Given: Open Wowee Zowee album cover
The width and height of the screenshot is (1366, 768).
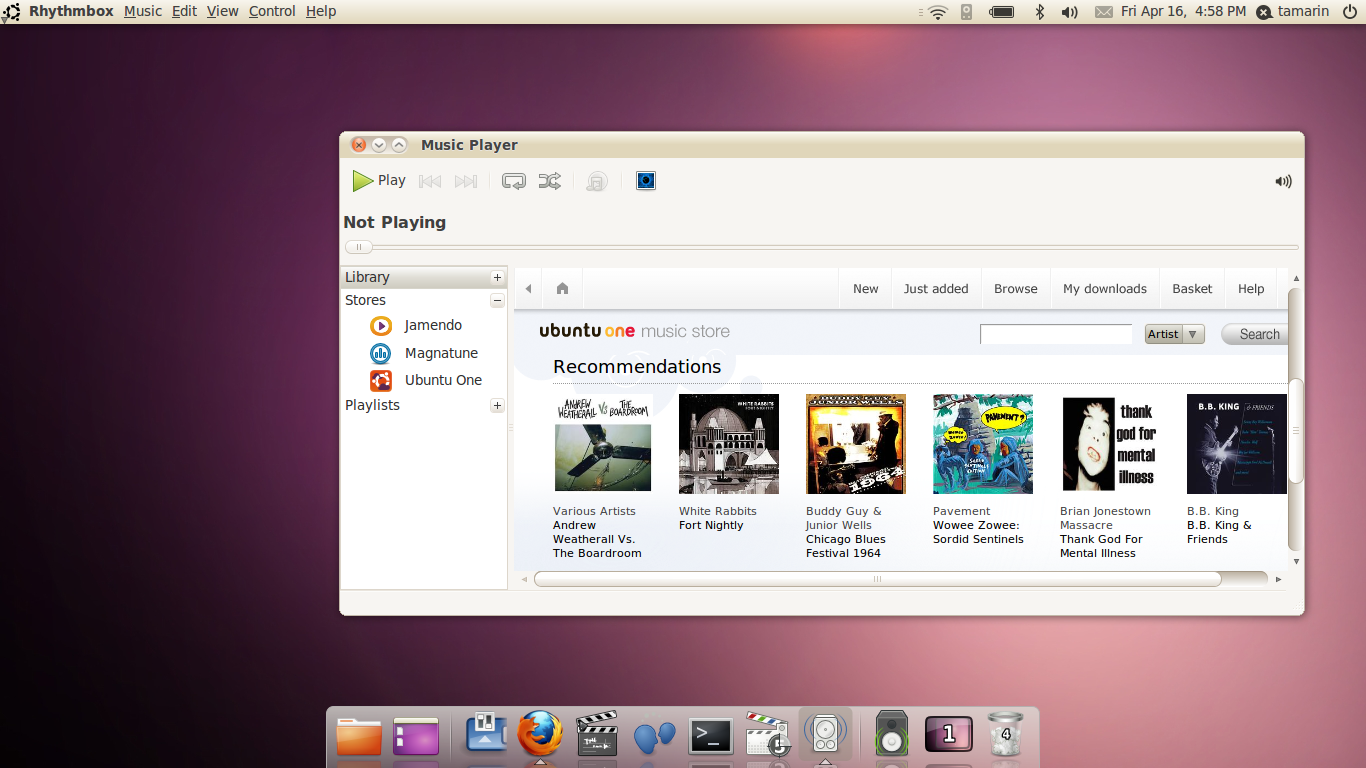Looking at the screenshot, I should (x=983, y=444).
